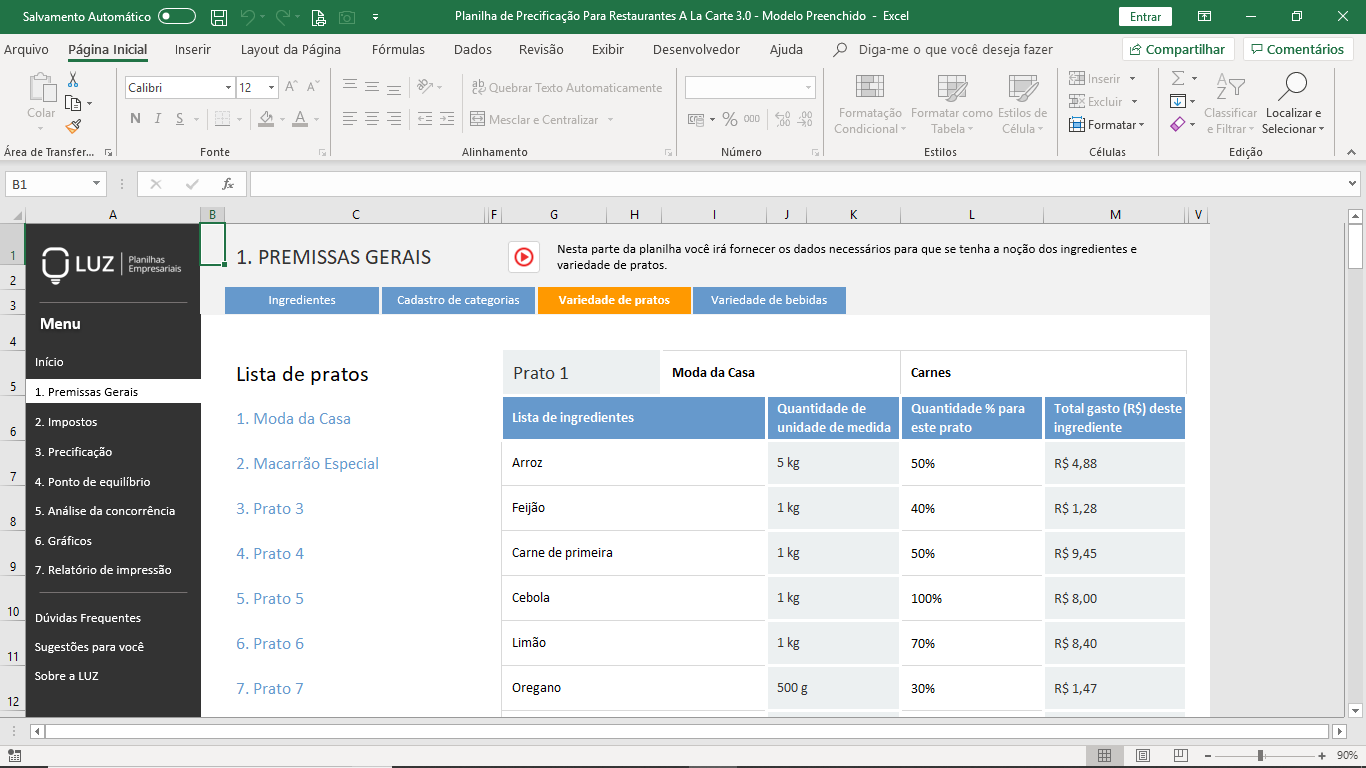This screenshot has width=1366, height=768.
Task: Click the red play video icon
Action: 524,257
